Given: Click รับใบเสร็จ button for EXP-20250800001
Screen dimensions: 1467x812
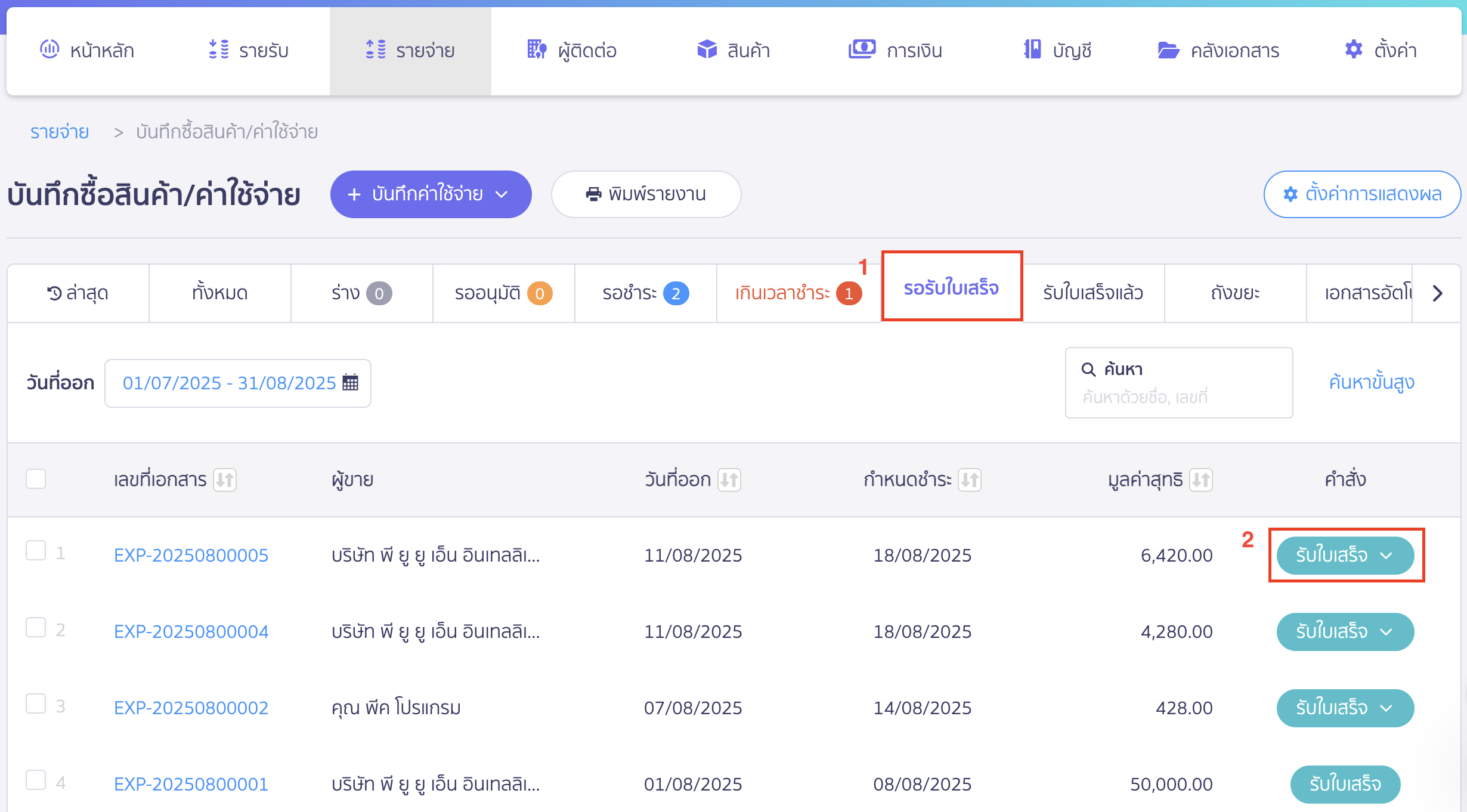Looking at the screenshot, I should coord(1345,785).
